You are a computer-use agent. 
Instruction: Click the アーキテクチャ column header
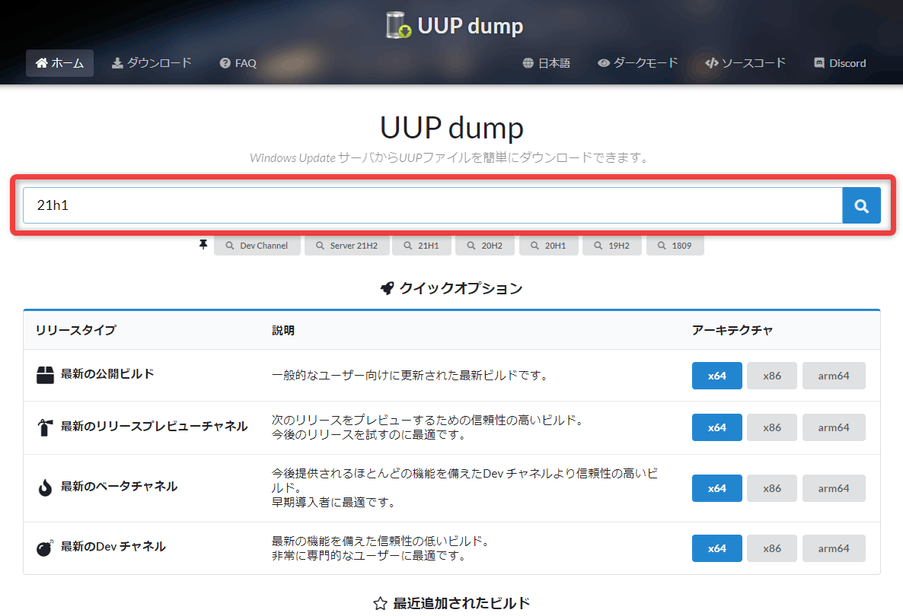pos(732,330)
